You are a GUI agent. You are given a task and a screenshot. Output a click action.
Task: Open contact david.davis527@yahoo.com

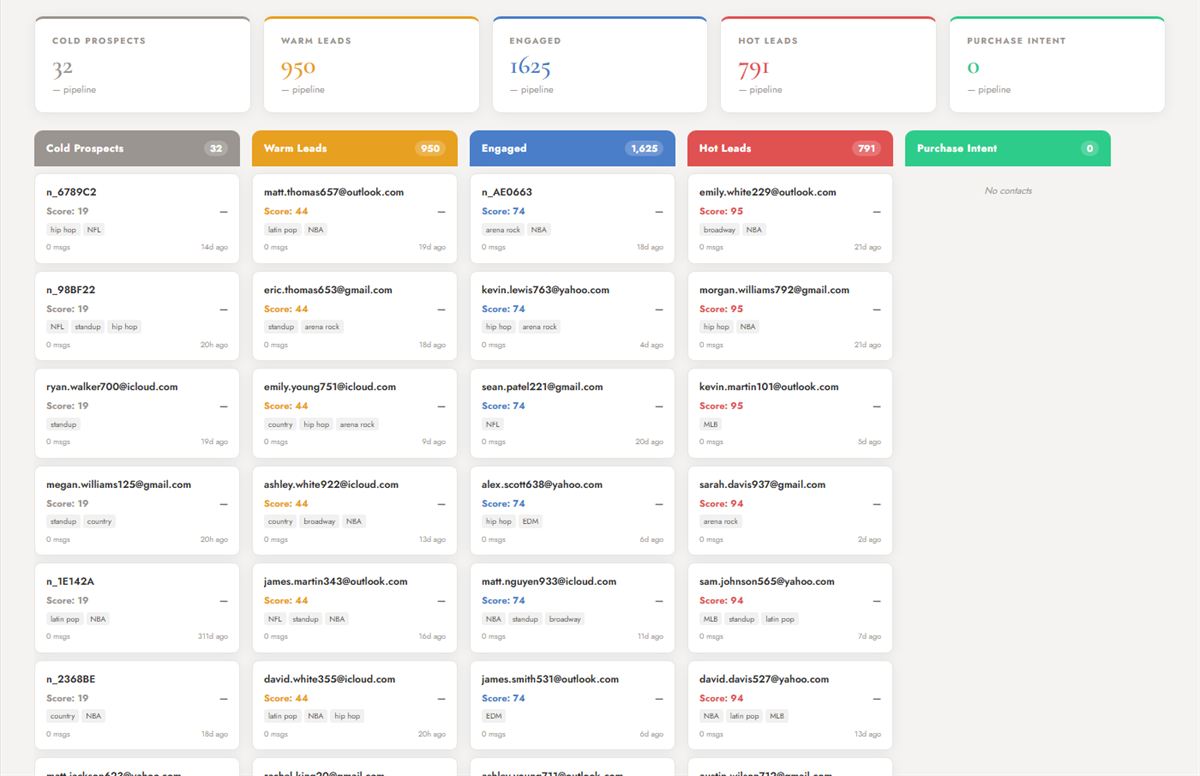click(790, 705)
